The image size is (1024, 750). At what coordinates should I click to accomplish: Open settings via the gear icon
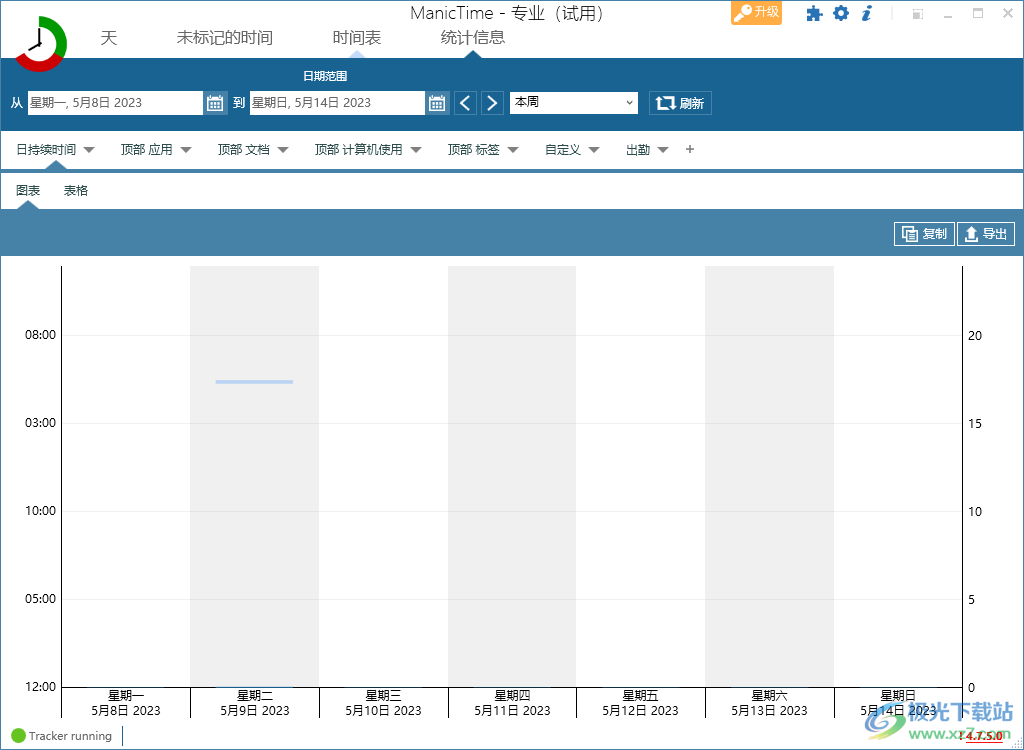pos(841,13)
